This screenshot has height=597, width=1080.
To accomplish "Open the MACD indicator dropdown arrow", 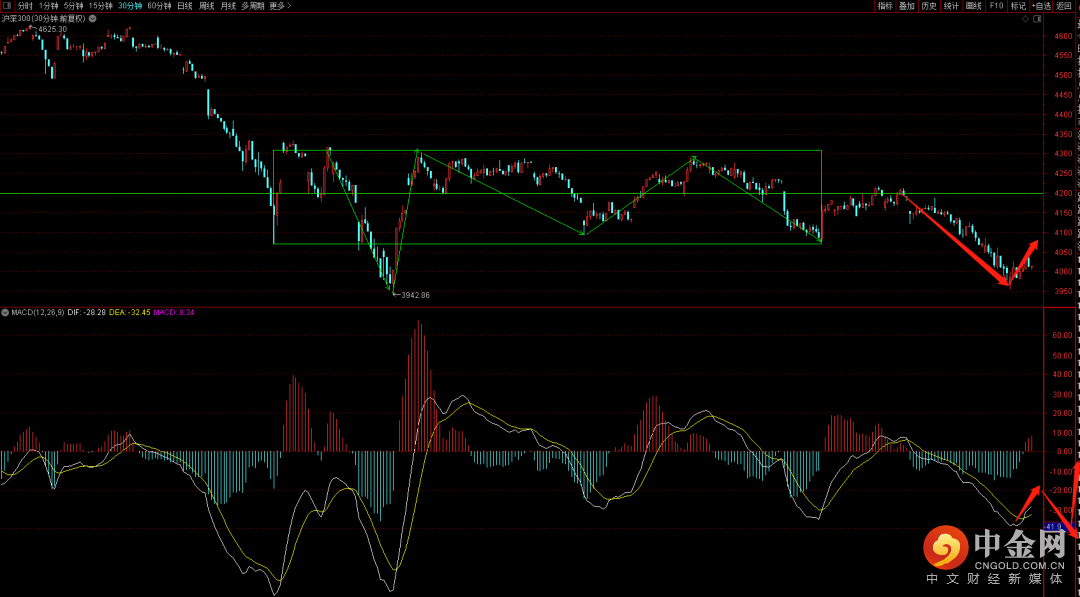I will pyautogui.click(x=5, y=312).
